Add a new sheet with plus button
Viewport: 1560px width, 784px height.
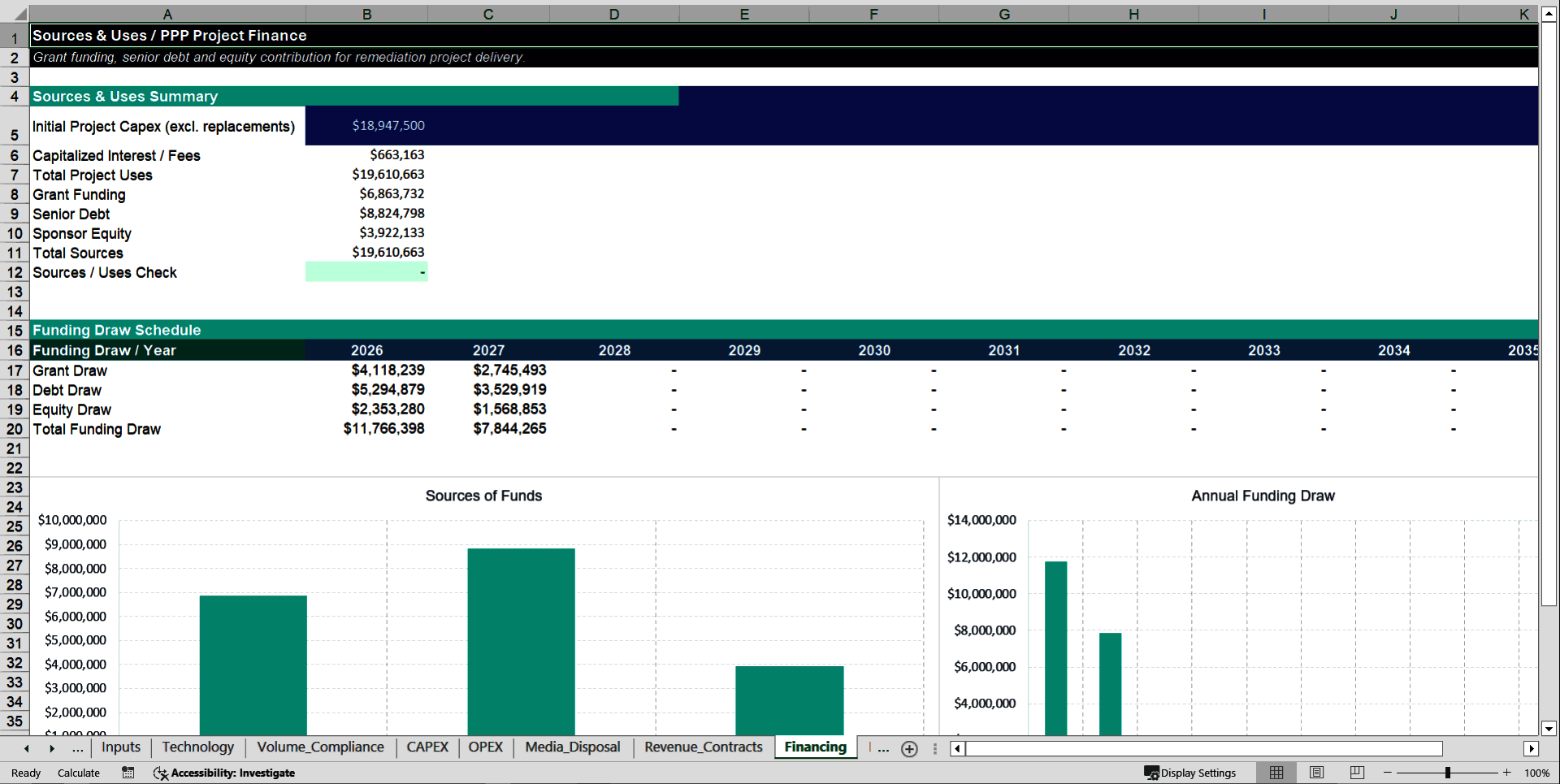click(909, 749)
